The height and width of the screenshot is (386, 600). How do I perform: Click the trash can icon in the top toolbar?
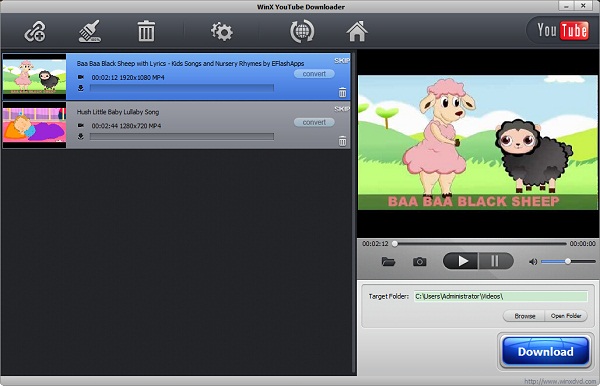[146, 31]
